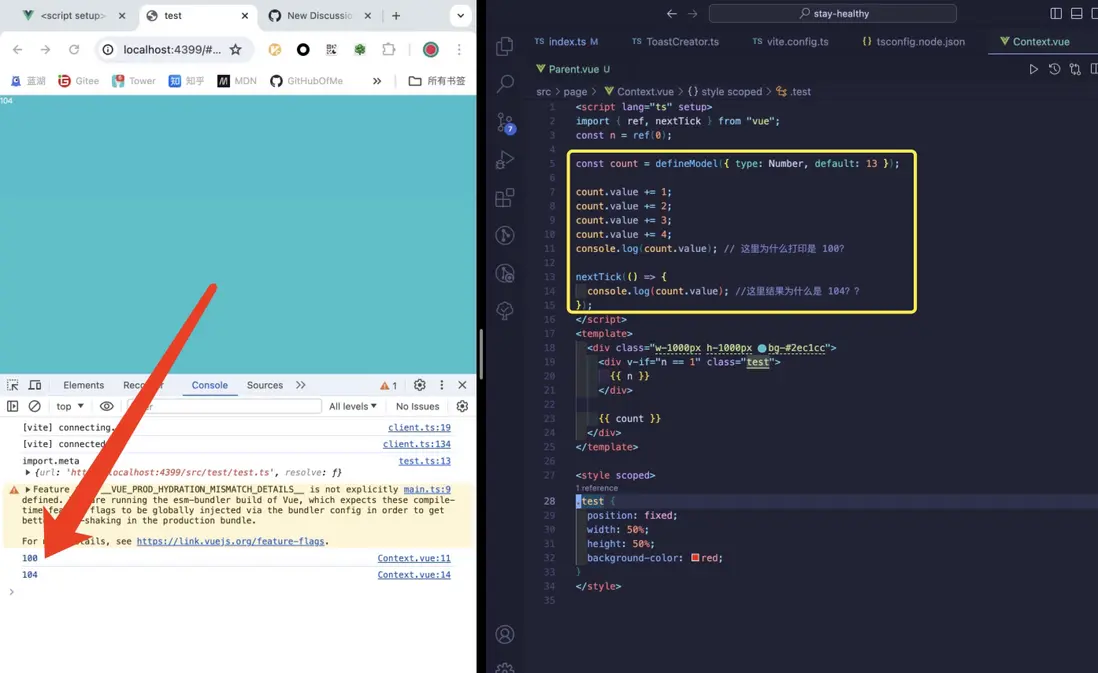Toggle the VS Code primary side bar
This screenshot has width=1098, height=673.
(x=1056, y=13)
